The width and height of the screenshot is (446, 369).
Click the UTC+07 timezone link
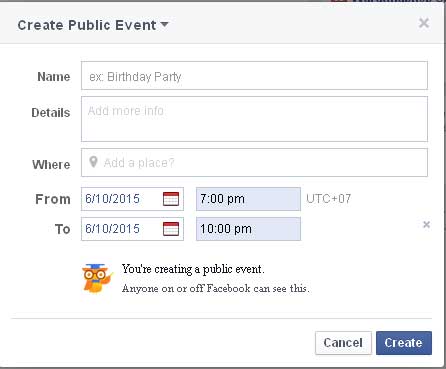329,199
